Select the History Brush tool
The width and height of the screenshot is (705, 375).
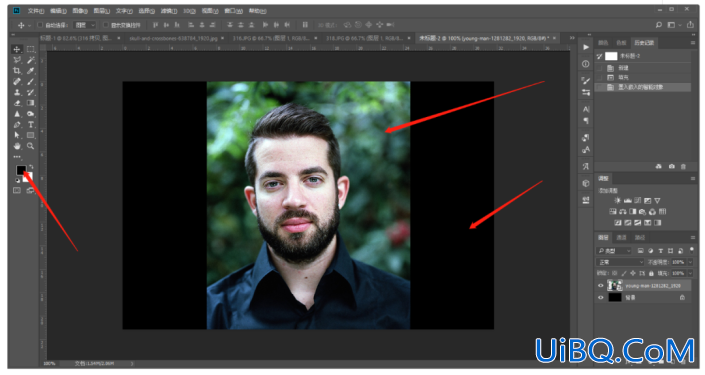click(x=31, y=92)
